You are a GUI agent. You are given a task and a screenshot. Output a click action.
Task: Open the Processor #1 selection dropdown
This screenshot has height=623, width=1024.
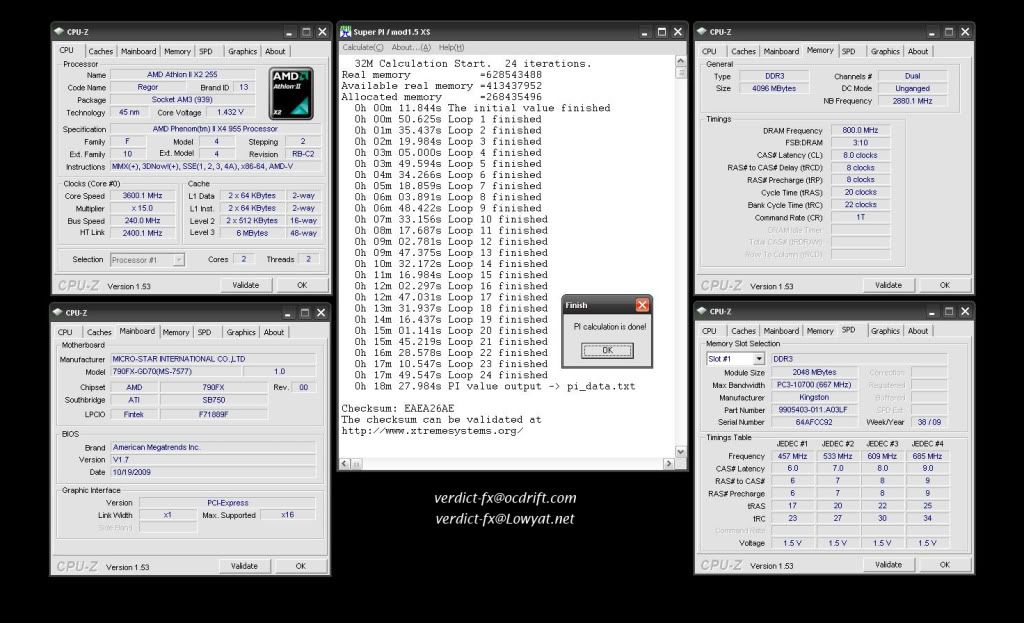click(x=178, y=260)
